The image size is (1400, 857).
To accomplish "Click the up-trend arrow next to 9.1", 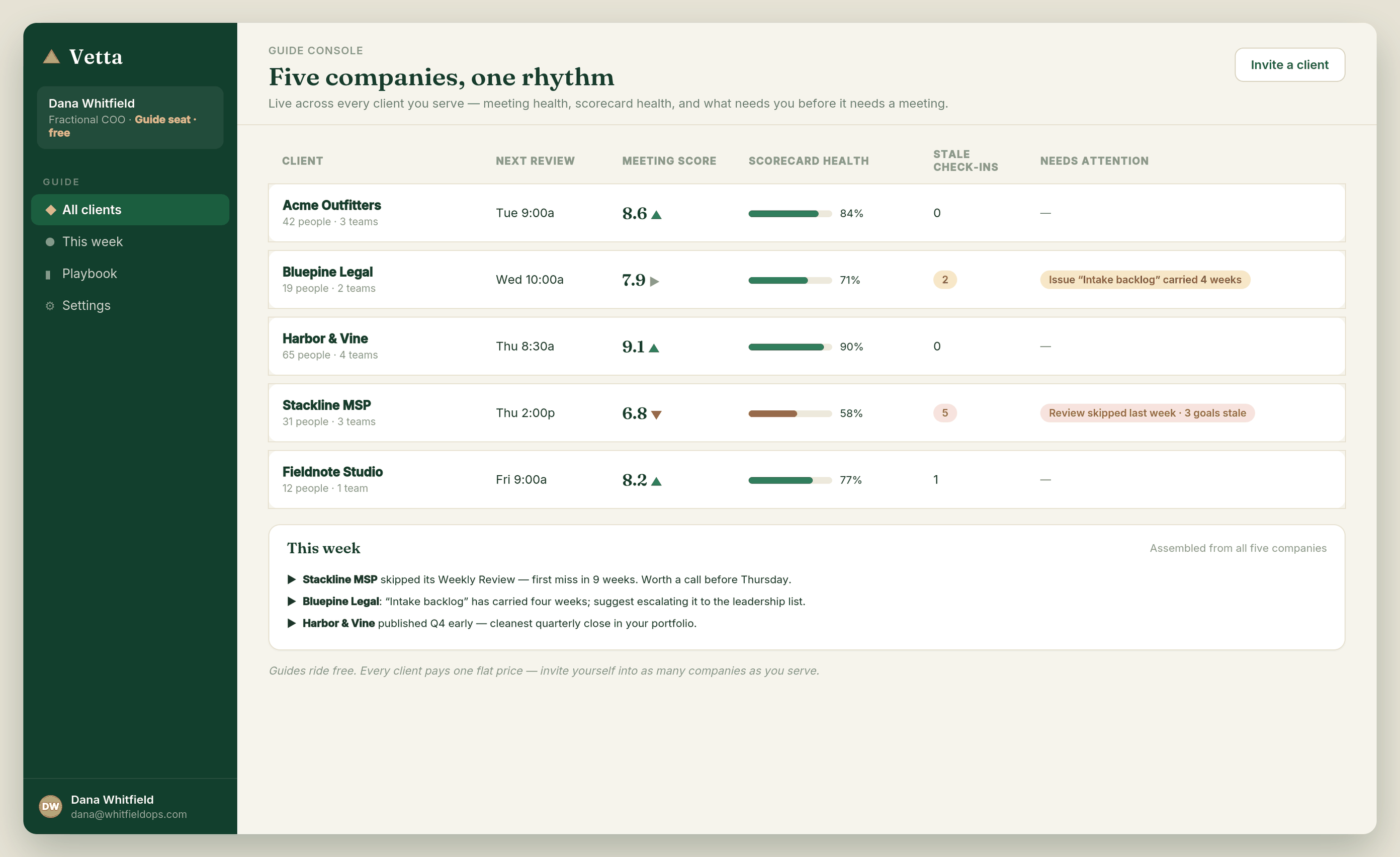I will pyautogui.click(x=654, y=348).
